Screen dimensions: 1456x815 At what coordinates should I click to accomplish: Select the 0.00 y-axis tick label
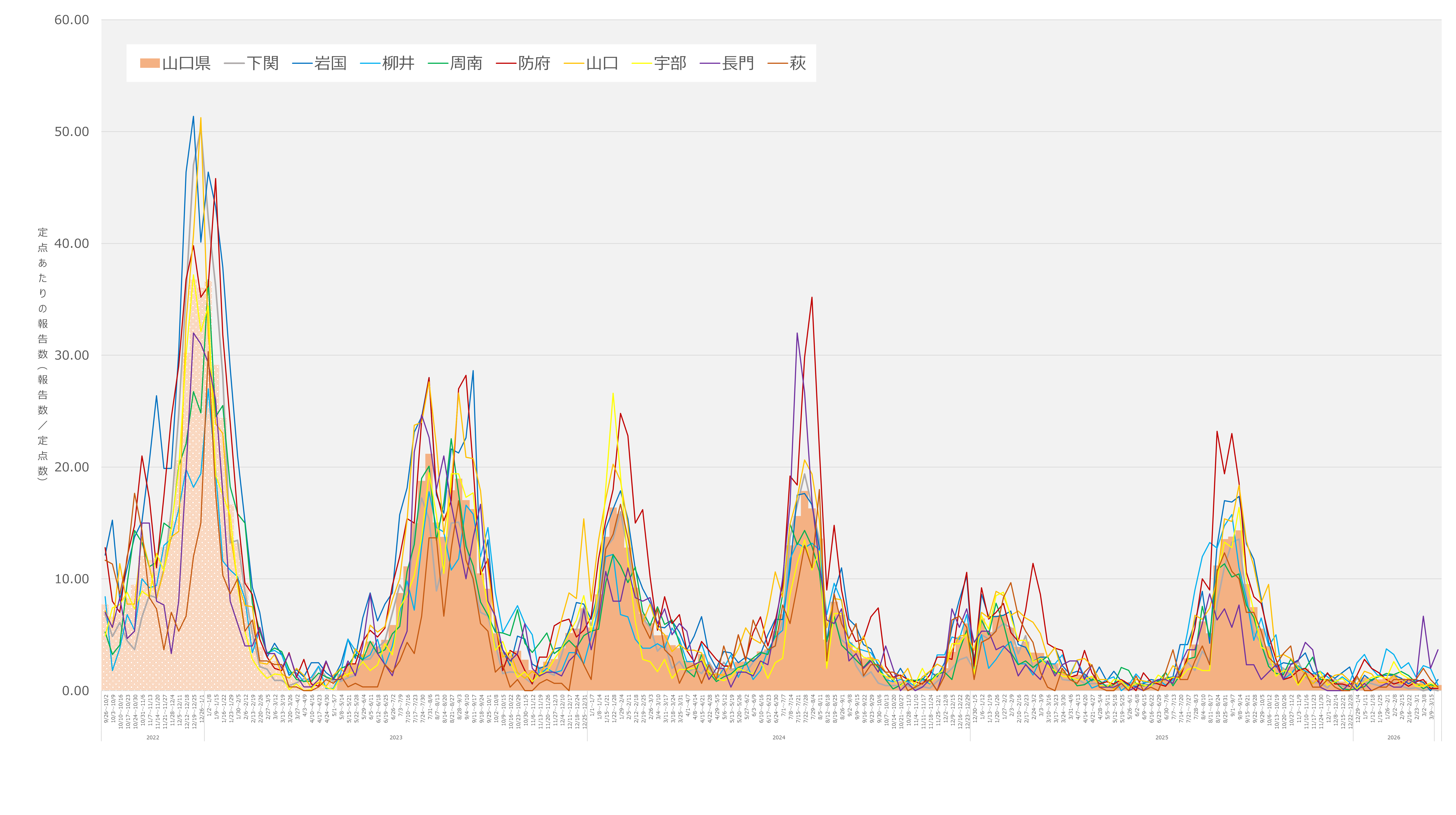[75, 691]
